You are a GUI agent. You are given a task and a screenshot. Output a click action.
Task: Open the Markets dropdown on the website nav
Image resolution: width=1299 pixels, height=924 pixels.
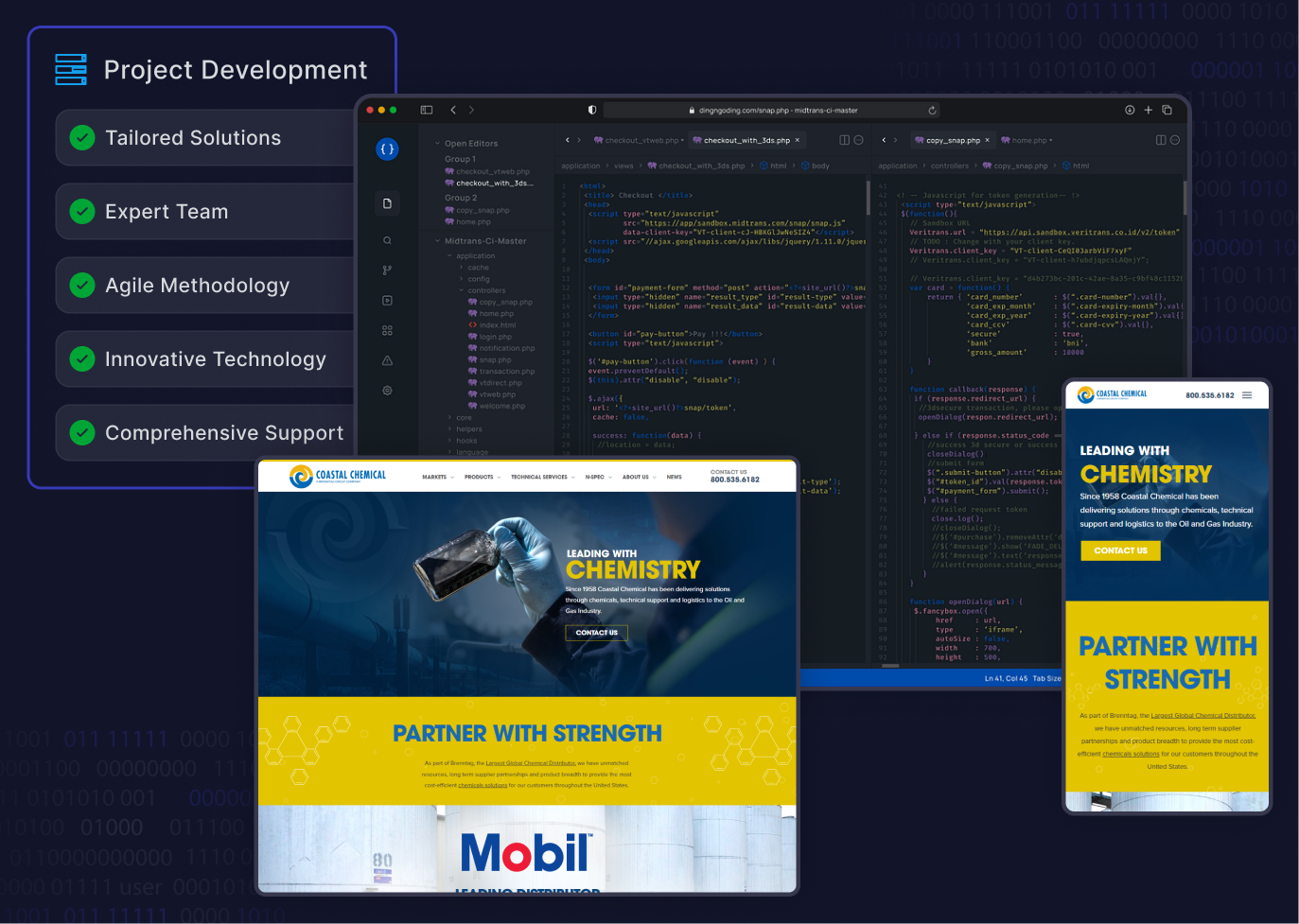click(438, 477)
